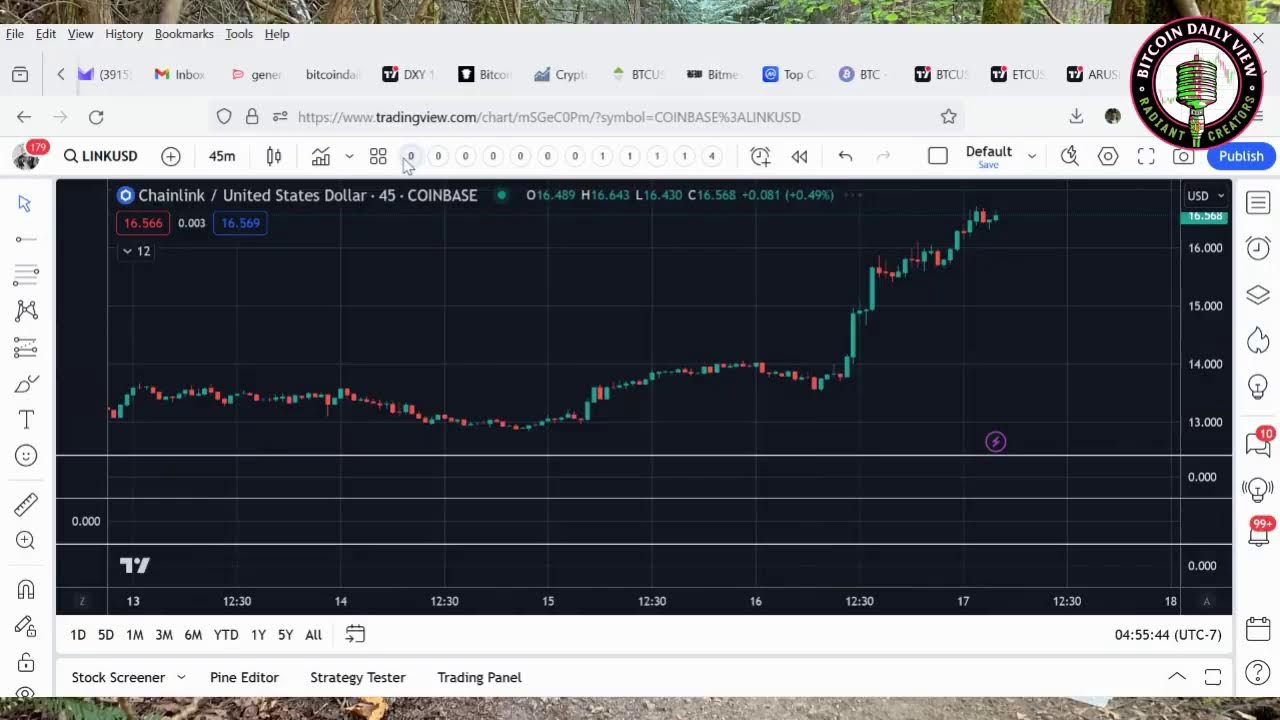Open the Indicators chart icon
This screenshot has width=1280, height=720.
coord(320,156)
